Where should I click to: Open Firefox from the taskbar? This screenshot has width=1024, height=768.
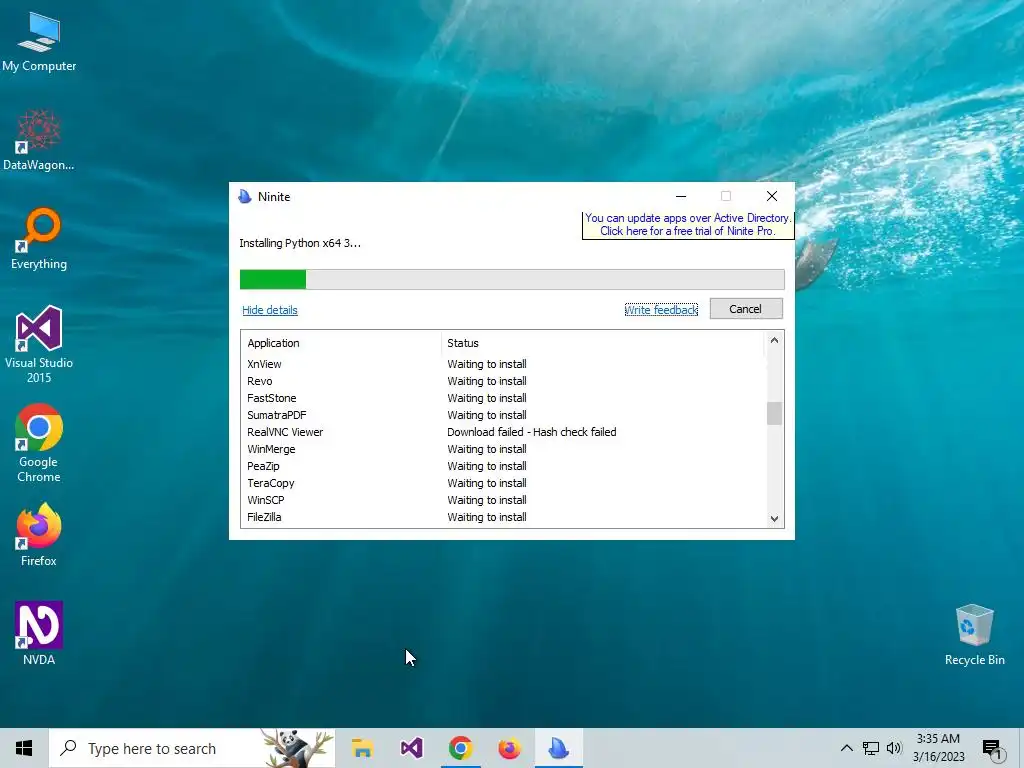pyautogui.click(x=509, y=748)
